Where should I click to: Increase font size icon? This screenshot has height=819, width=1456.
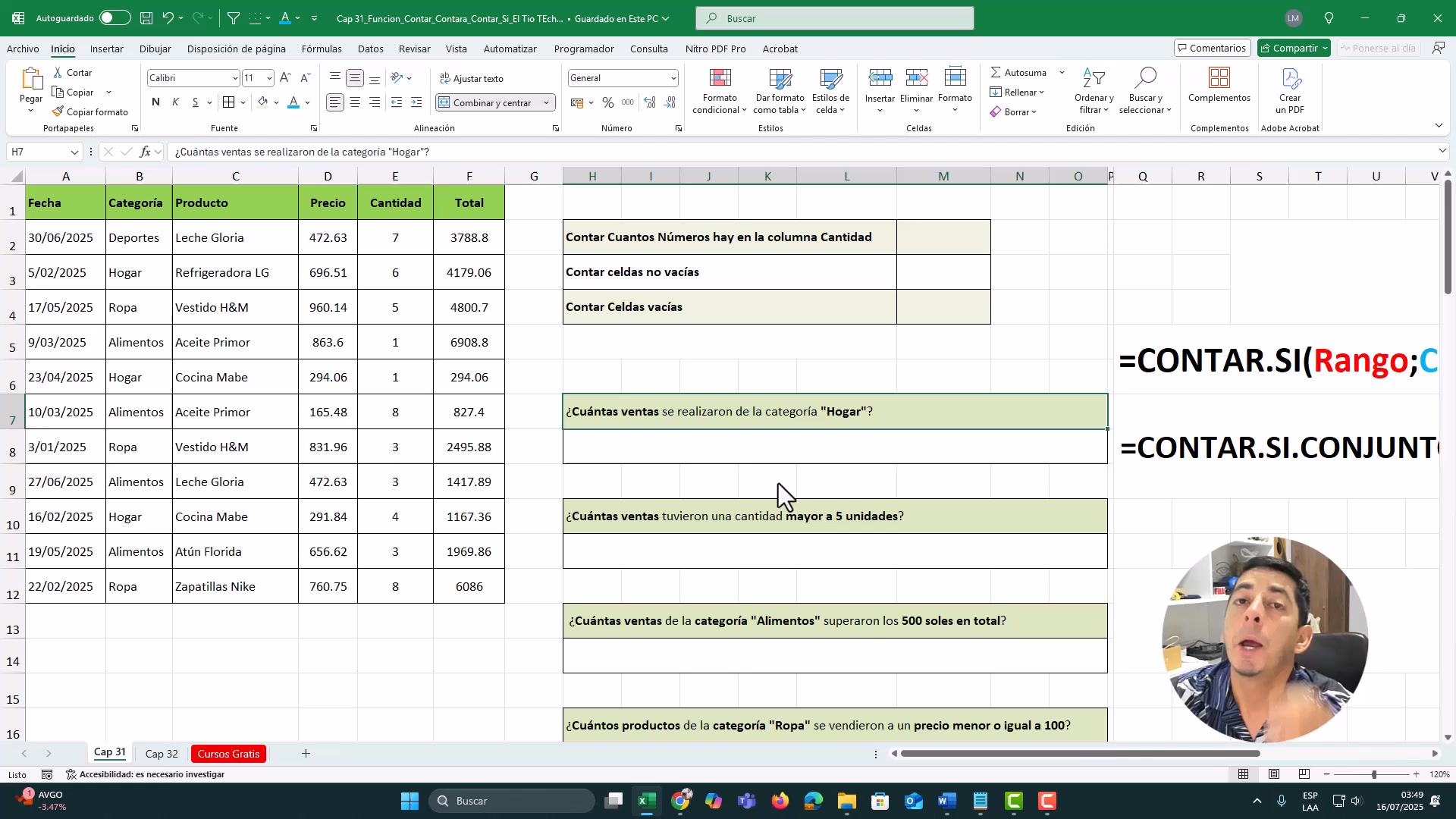click(x=285, y=77)
